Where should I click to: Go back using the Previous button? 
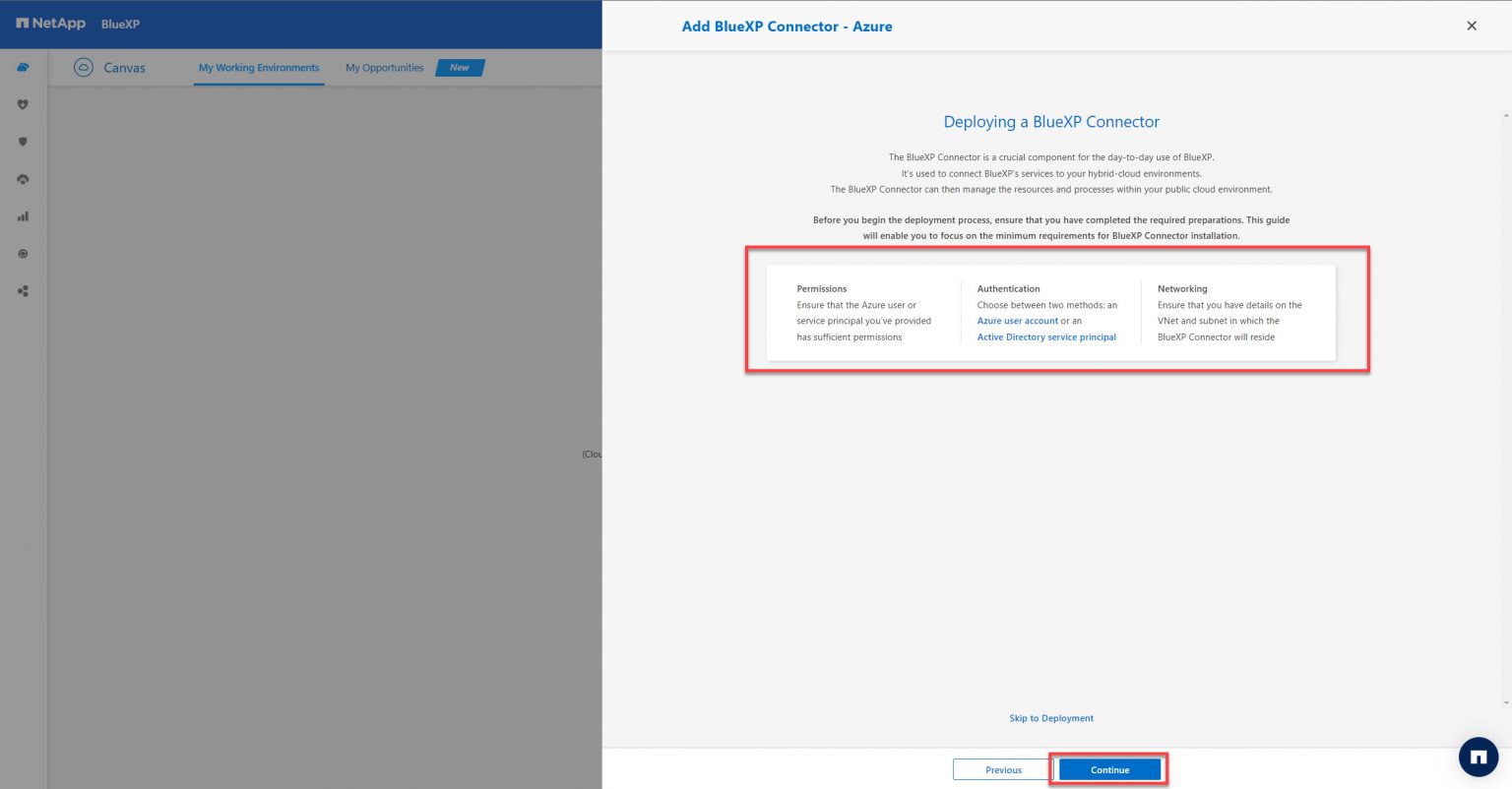(1002, 769)
